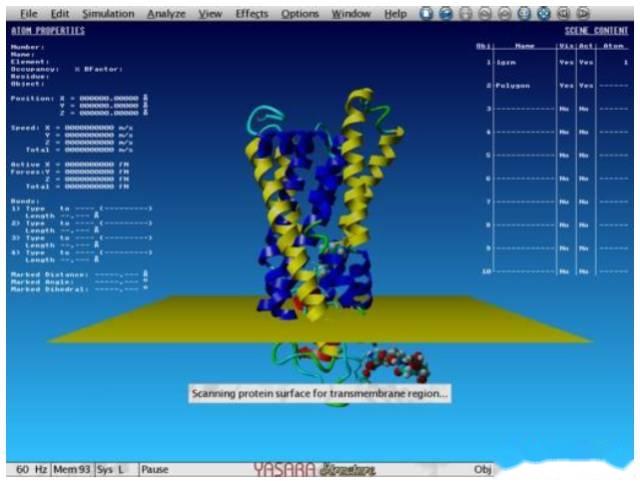Image resolution: width=640 pixels, height=481 pixels.
Task: Click the Vis column header
Action: pyautogui.click(x=567, y=46)
